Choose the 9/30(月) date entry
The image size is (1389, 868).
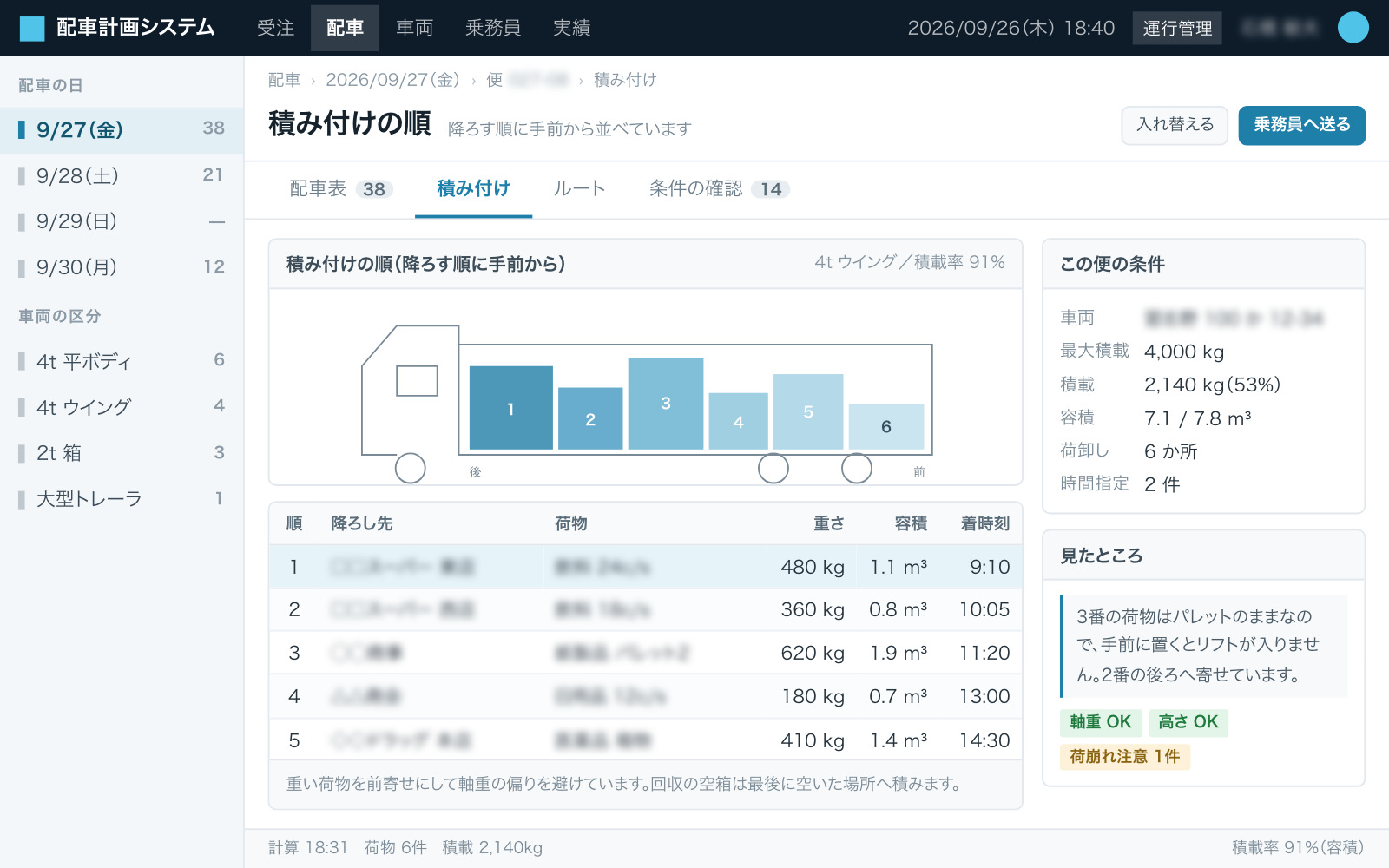coord(122,267)
